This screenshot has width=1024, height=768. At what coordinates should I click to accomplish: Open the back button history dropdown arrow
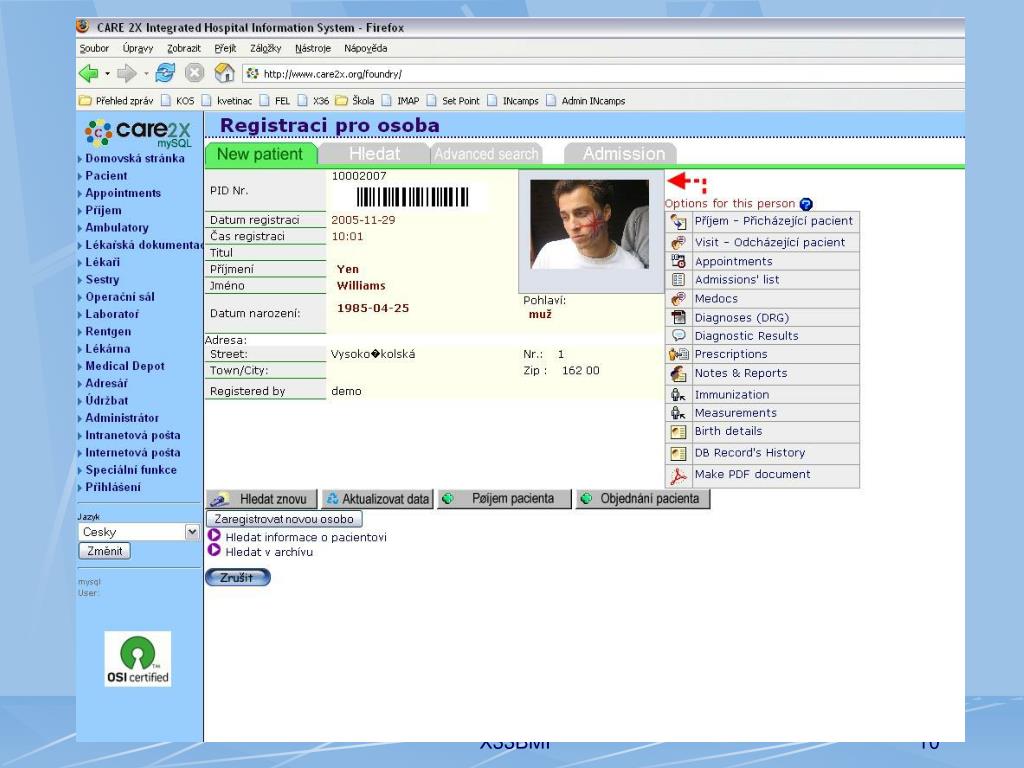(x=107, y=73)
